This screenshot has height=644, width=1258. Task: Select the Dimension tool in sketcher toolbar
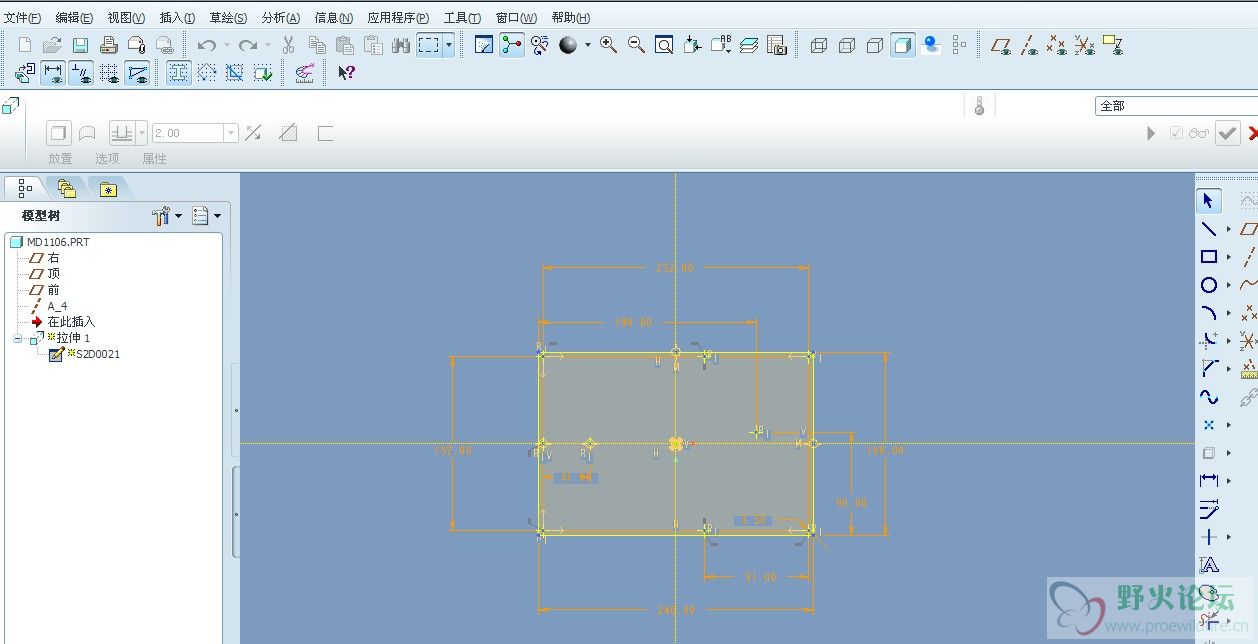click(1209, 481)
